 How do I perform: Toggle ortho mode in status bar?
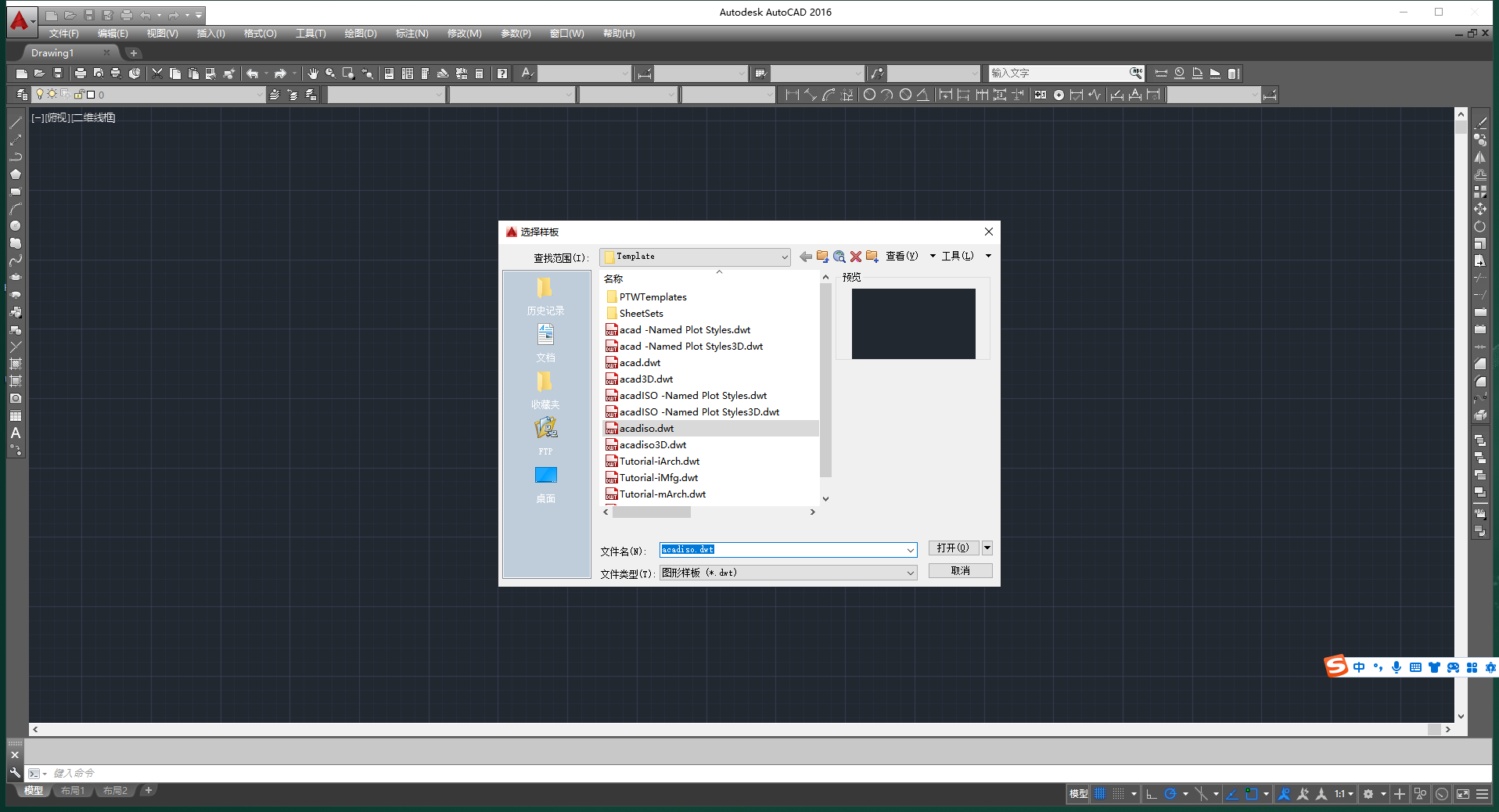point(1151,793)
